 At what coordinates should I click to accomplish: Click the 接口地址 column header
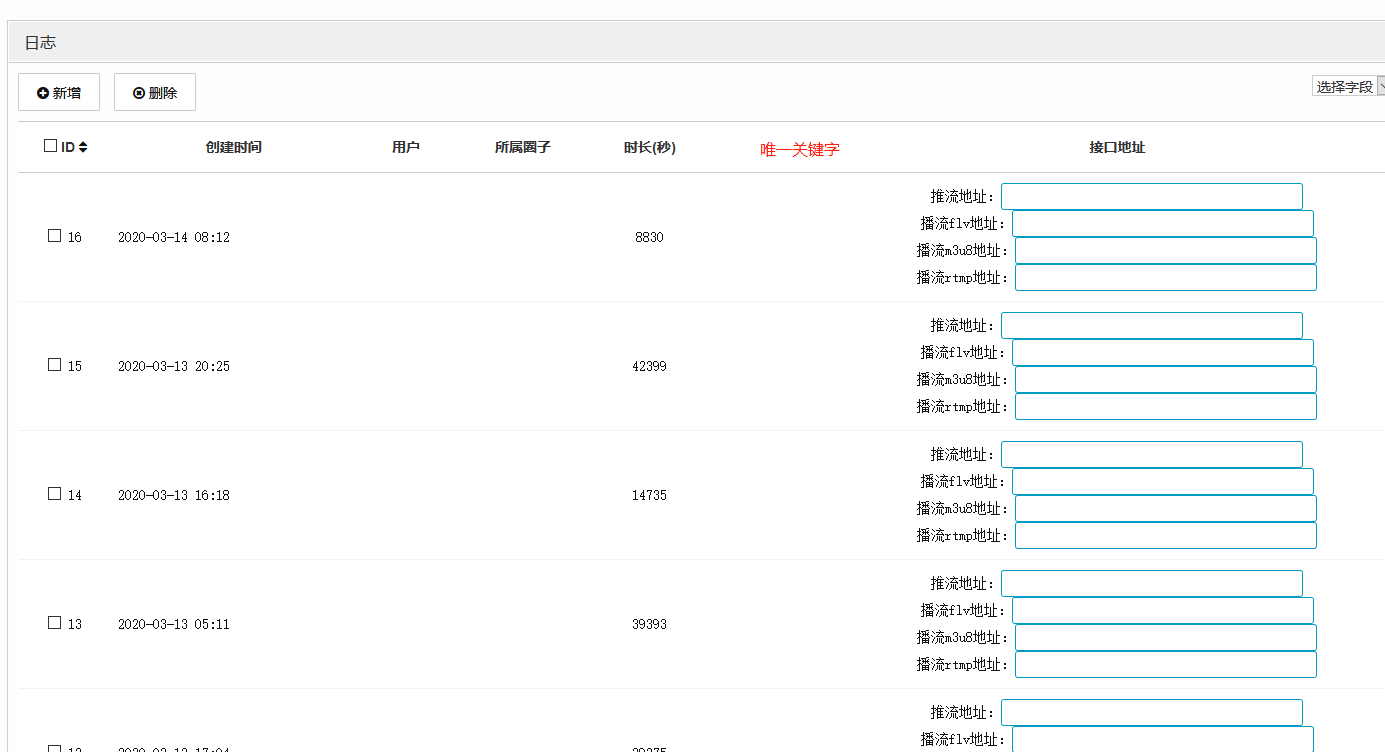(1117, 147)
